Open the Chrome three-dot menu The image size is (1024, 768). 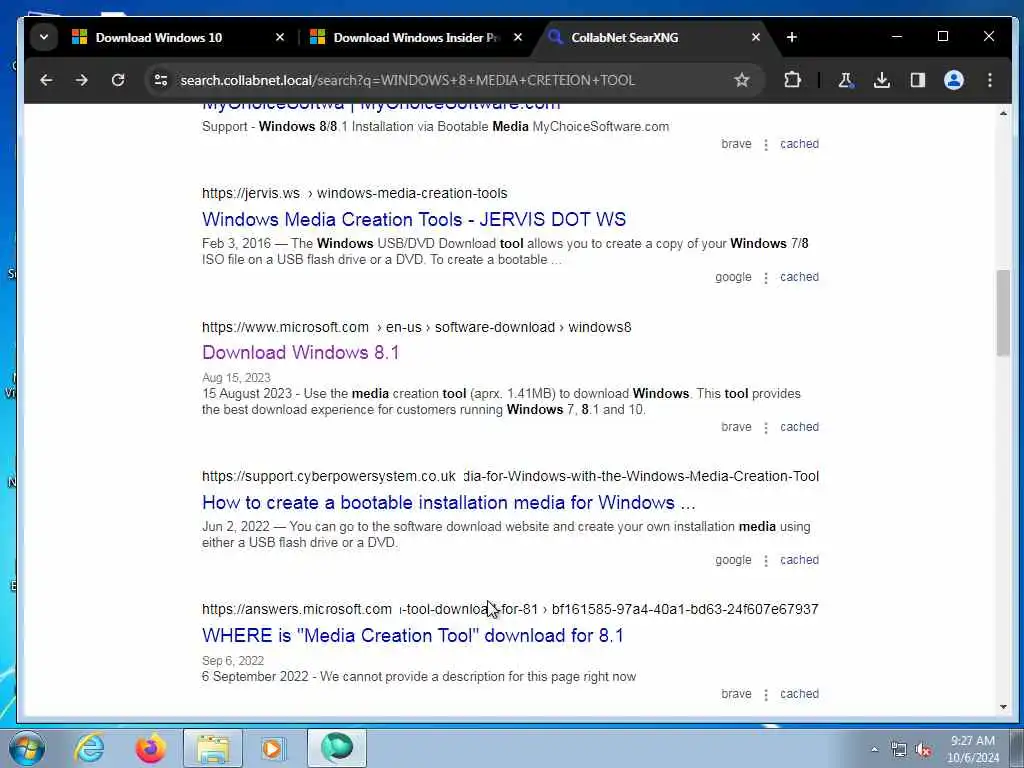coord(990,80)
